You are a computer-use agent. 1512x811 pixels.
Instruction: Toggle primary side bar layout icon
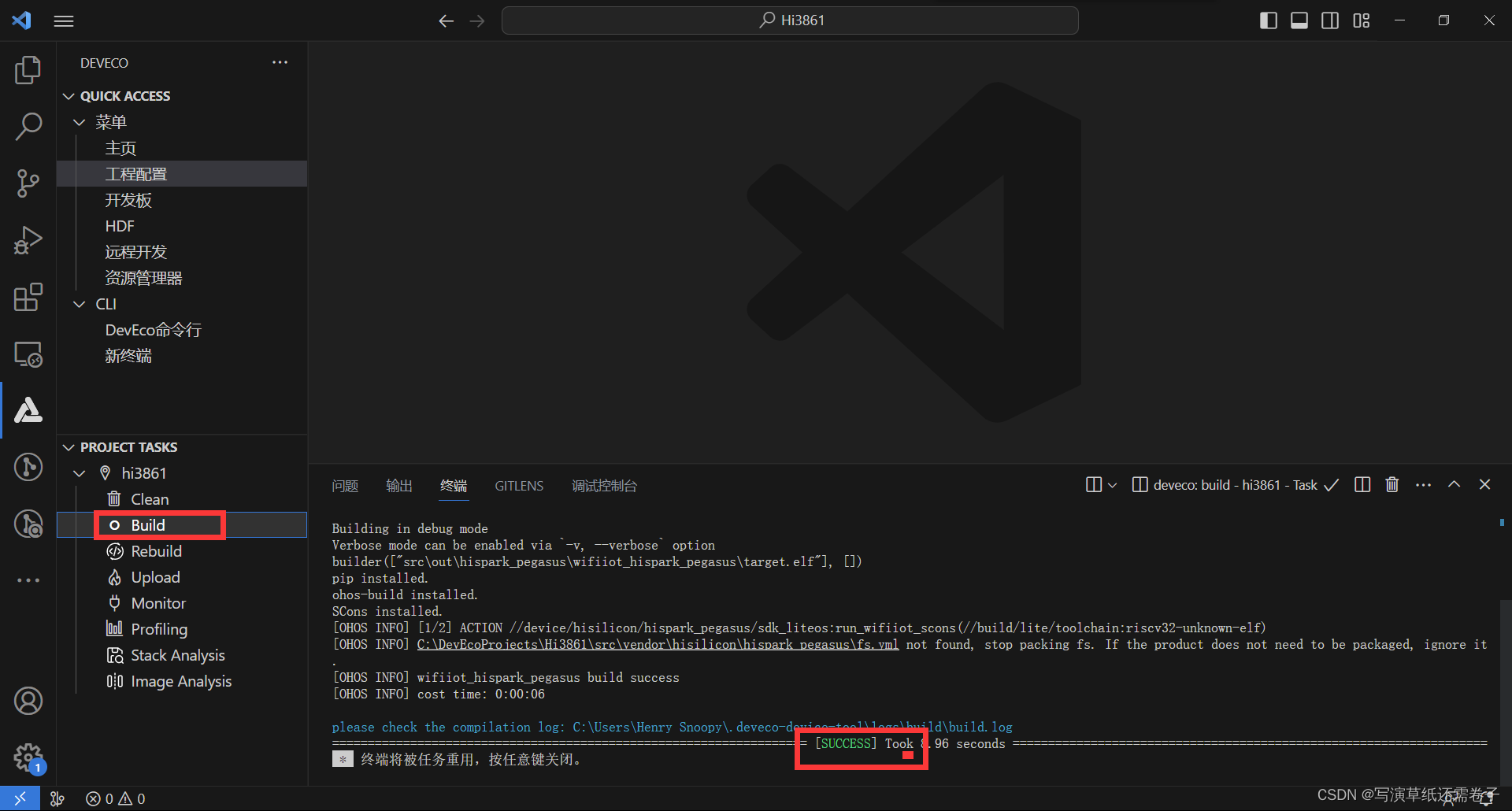[1269, 21]
